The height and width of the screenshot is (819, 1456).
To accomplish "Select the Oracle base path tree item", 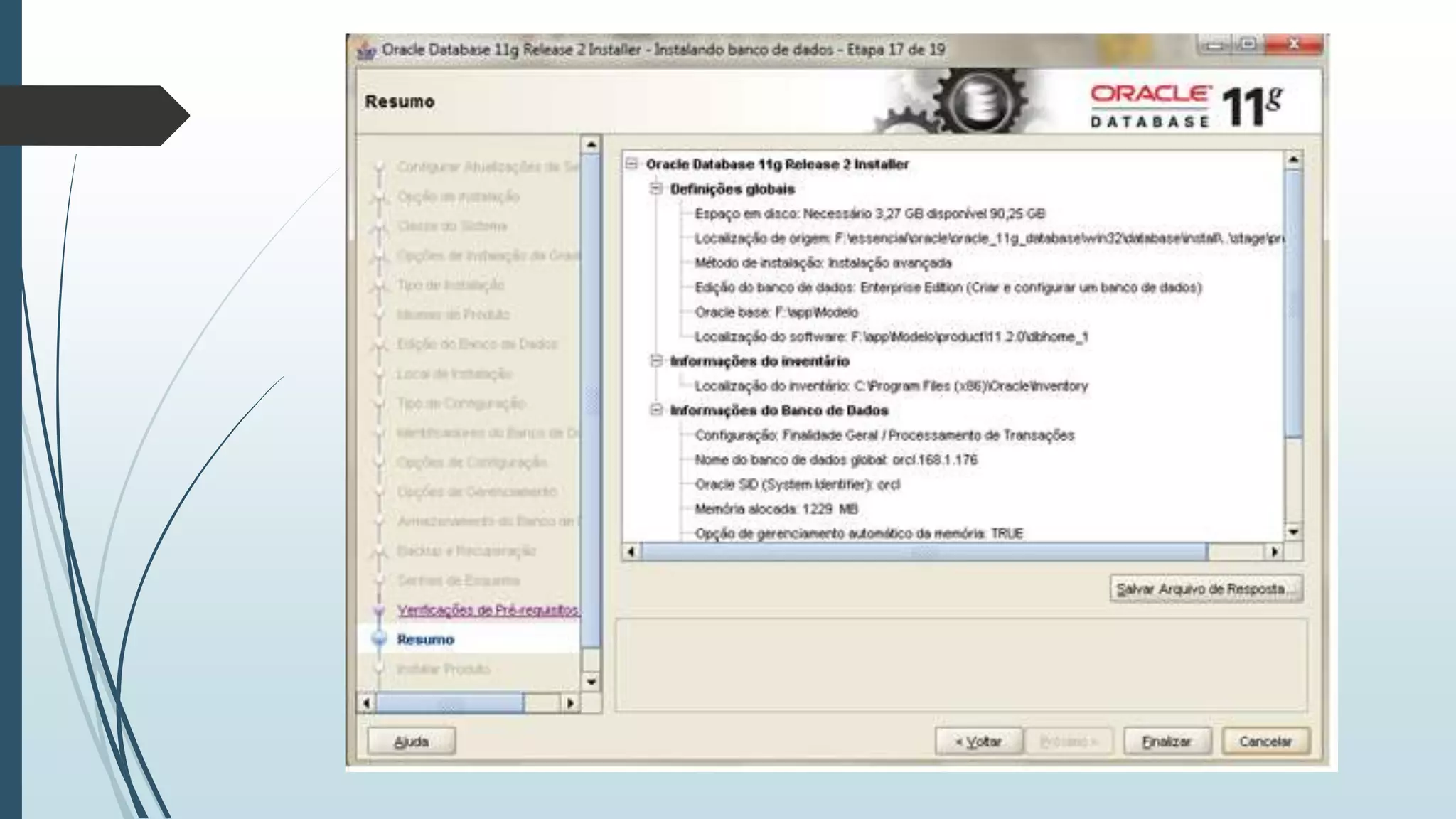I will pyautogui.click(x=776, y=312).
